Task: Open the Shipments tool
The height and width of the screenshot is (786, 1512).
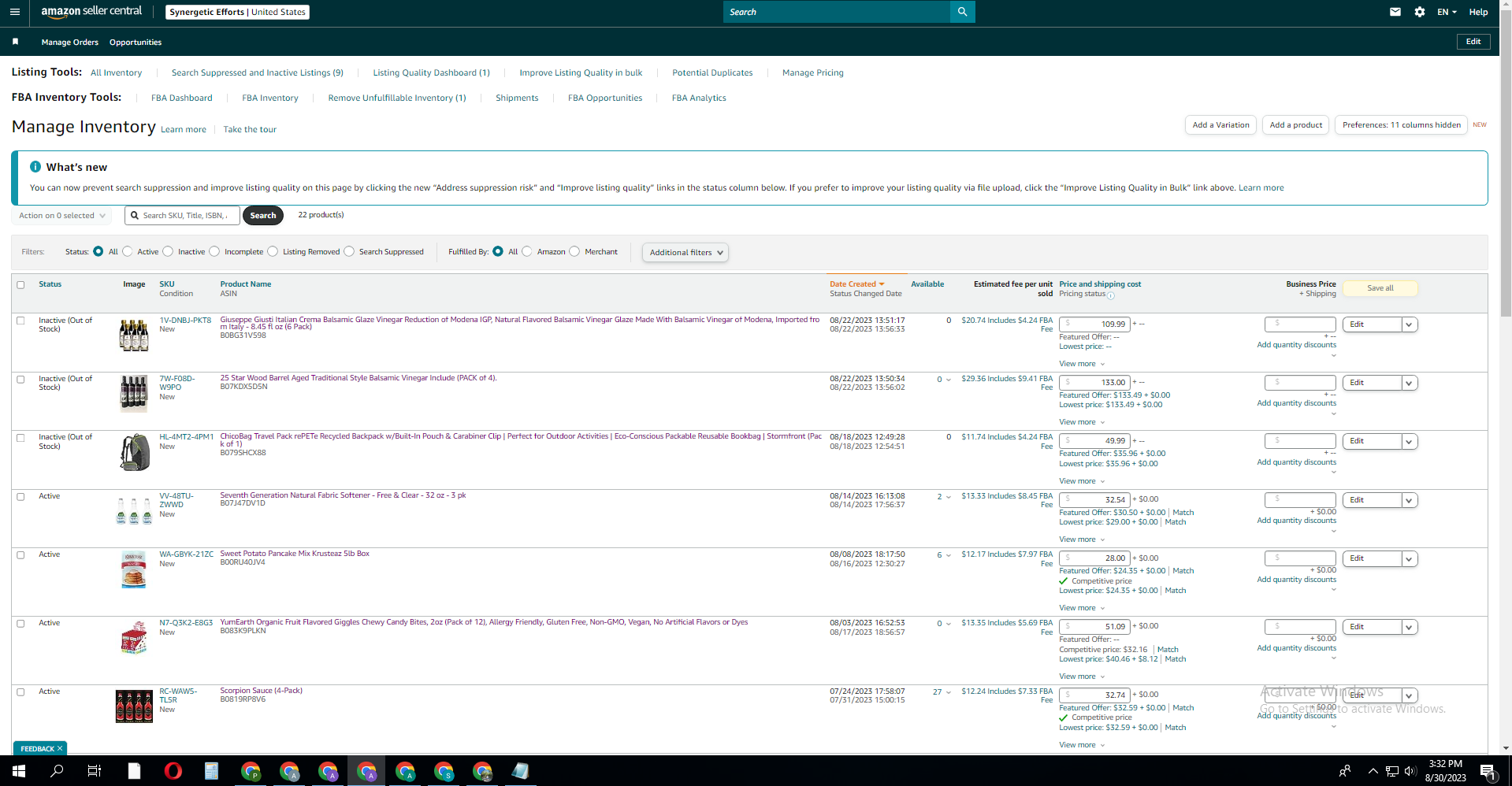Action: click(x=517, y=98)
